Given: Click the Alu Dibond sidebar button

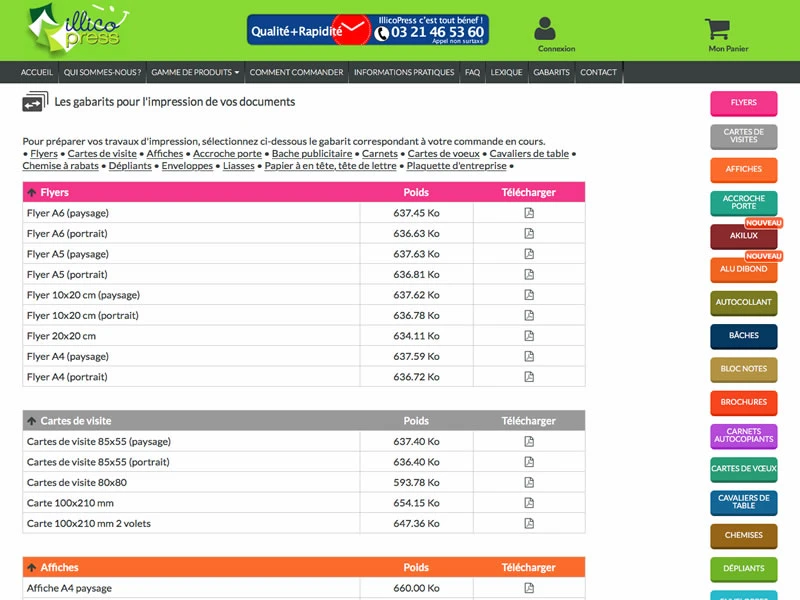Looking at the screenshot, I should coord(744,269).
